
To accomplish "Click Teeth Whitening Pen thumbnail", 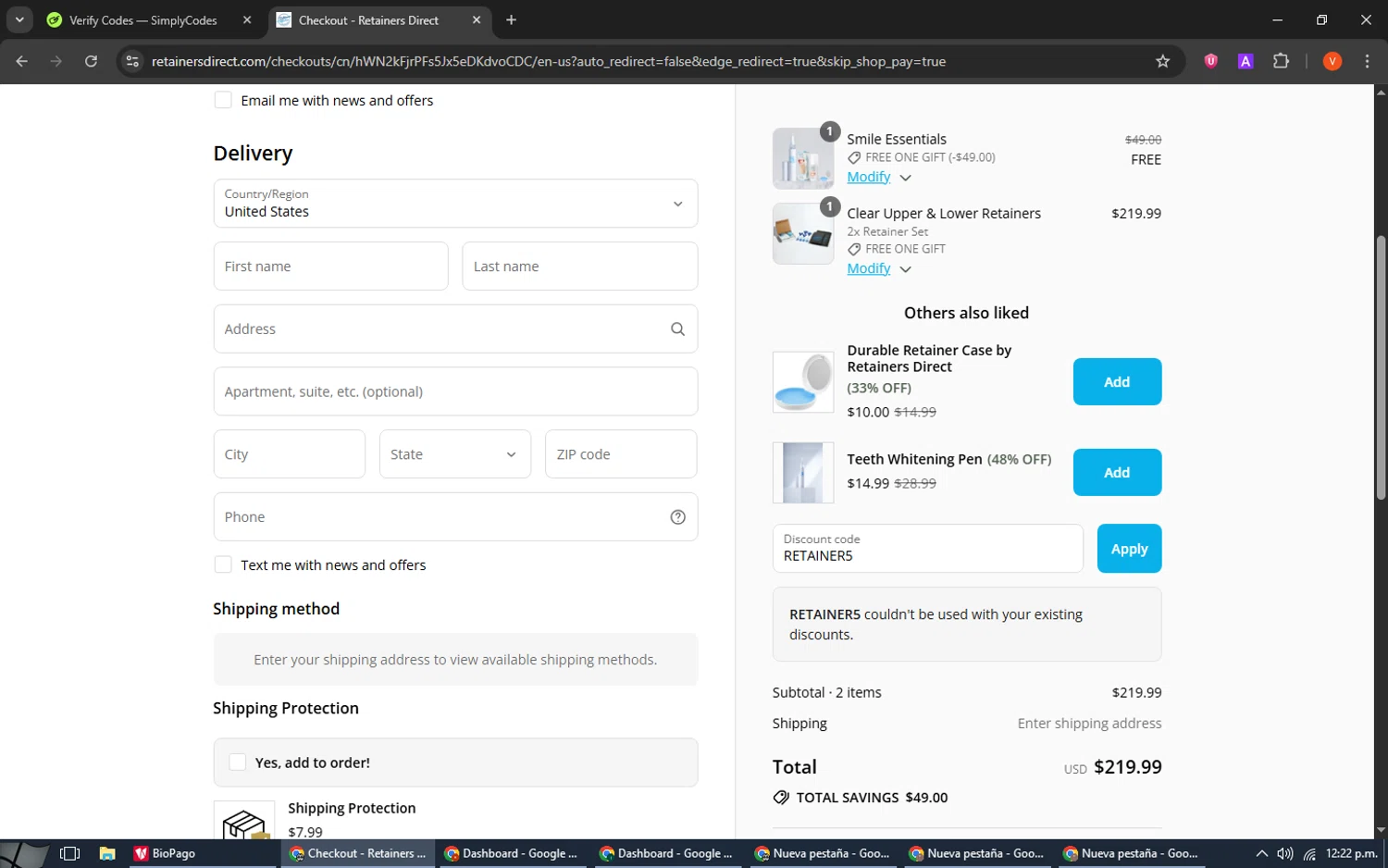I will point(803,472).
